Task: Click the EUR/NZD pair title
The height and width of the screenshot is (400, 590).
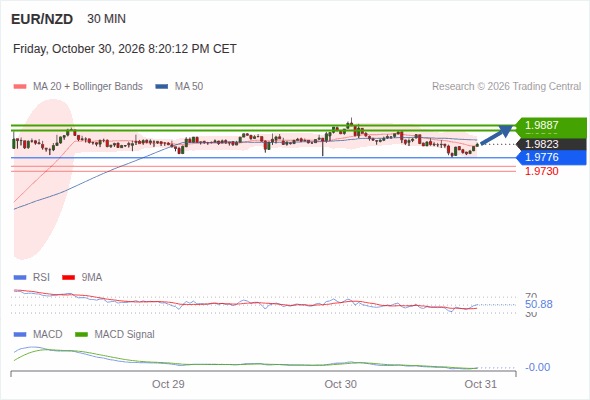Action: 42,19
